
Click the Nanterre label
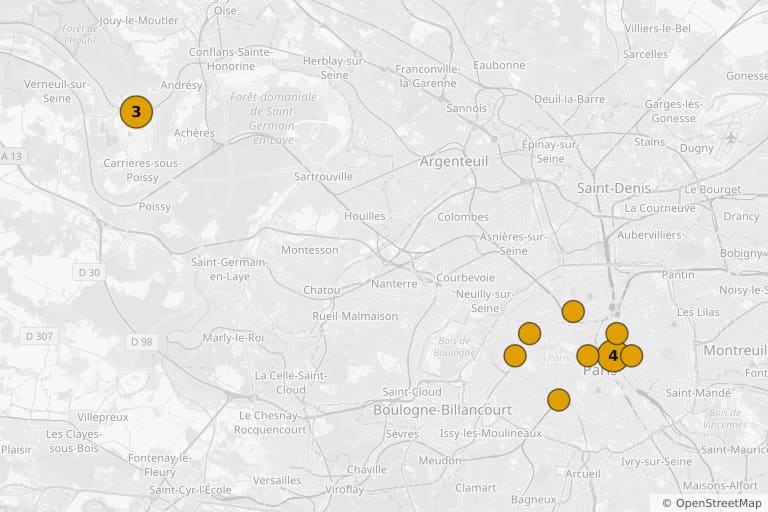coord(394,284)
